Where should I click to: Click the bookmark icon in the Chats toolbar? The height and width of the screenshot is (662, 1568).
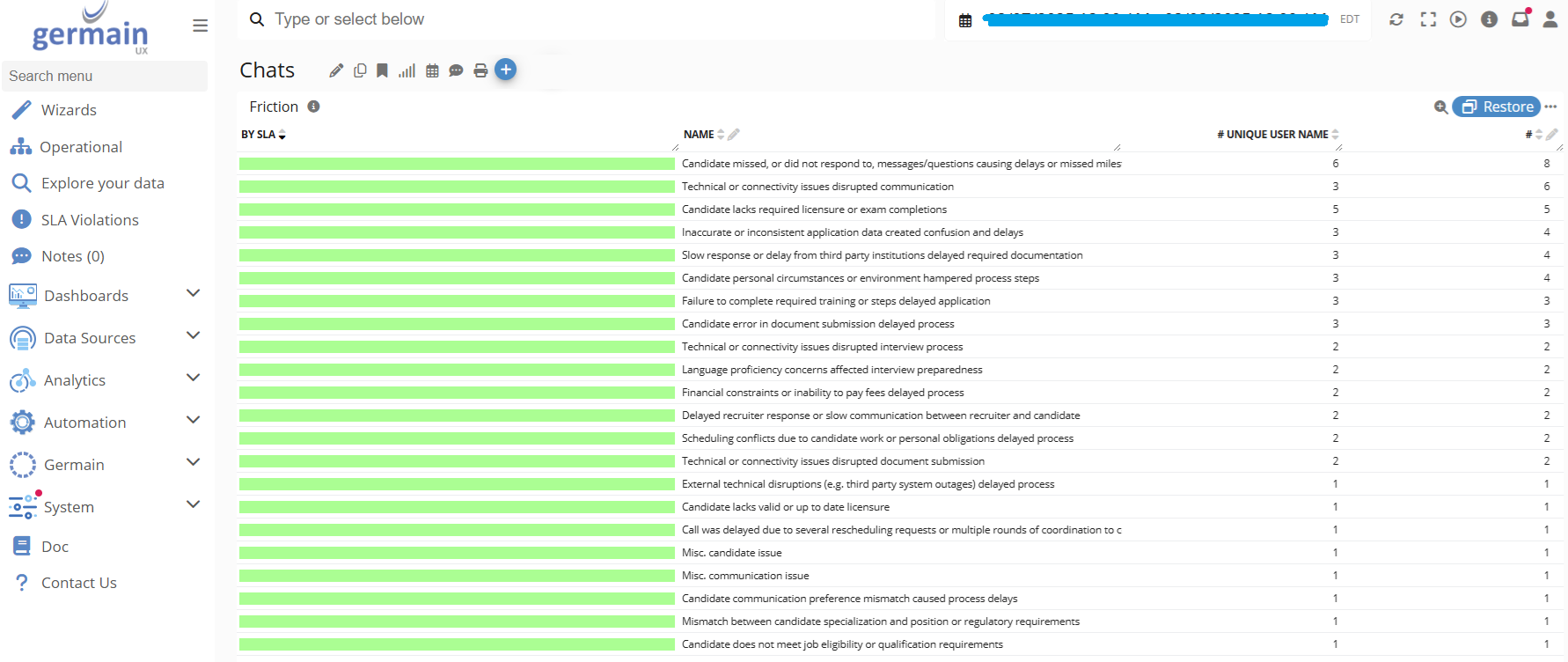[x=382, y=70]
